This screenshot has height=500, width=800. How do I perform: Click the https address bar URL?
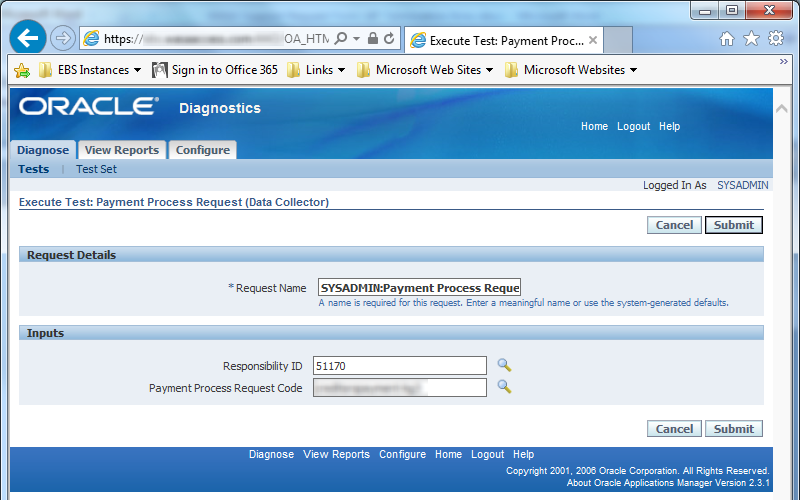[x=216, y=39]
